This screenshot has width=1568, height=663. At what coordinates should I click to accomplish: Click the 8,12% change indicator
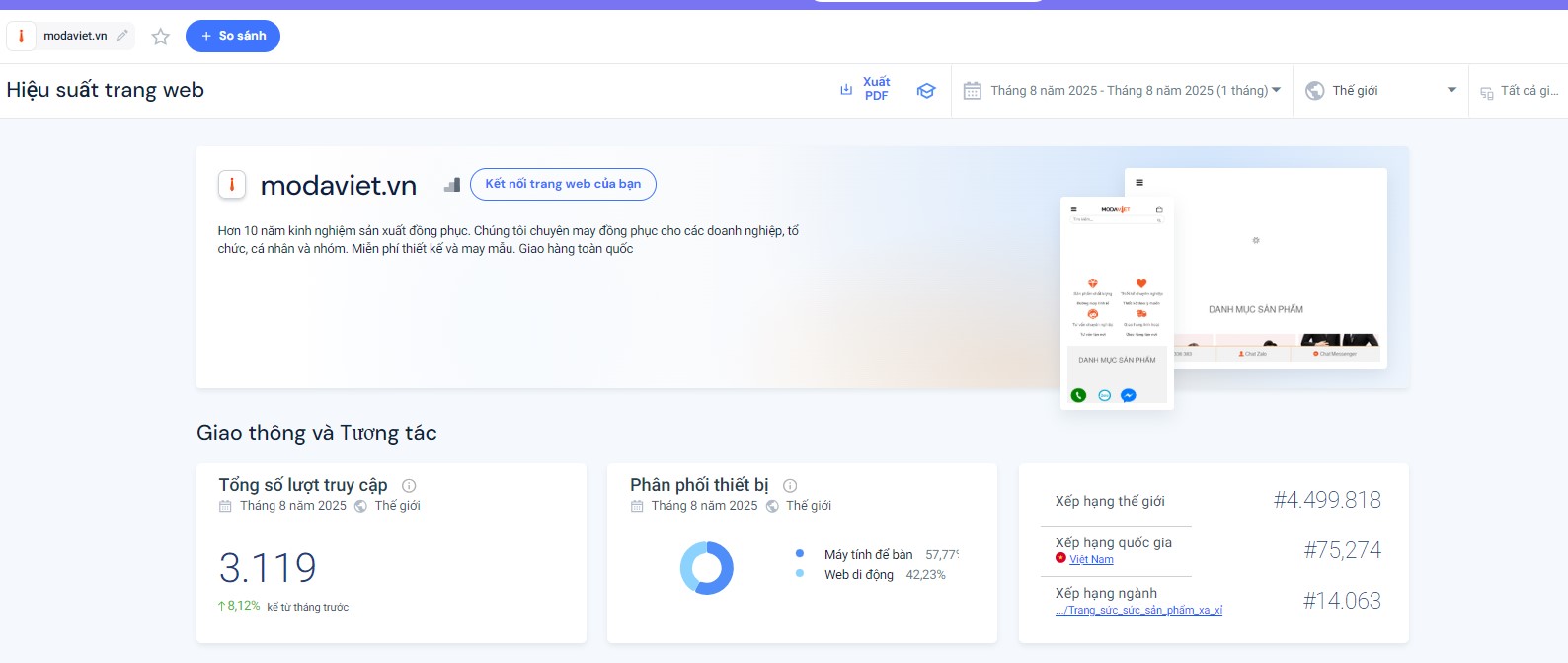[x=239, y=606]
